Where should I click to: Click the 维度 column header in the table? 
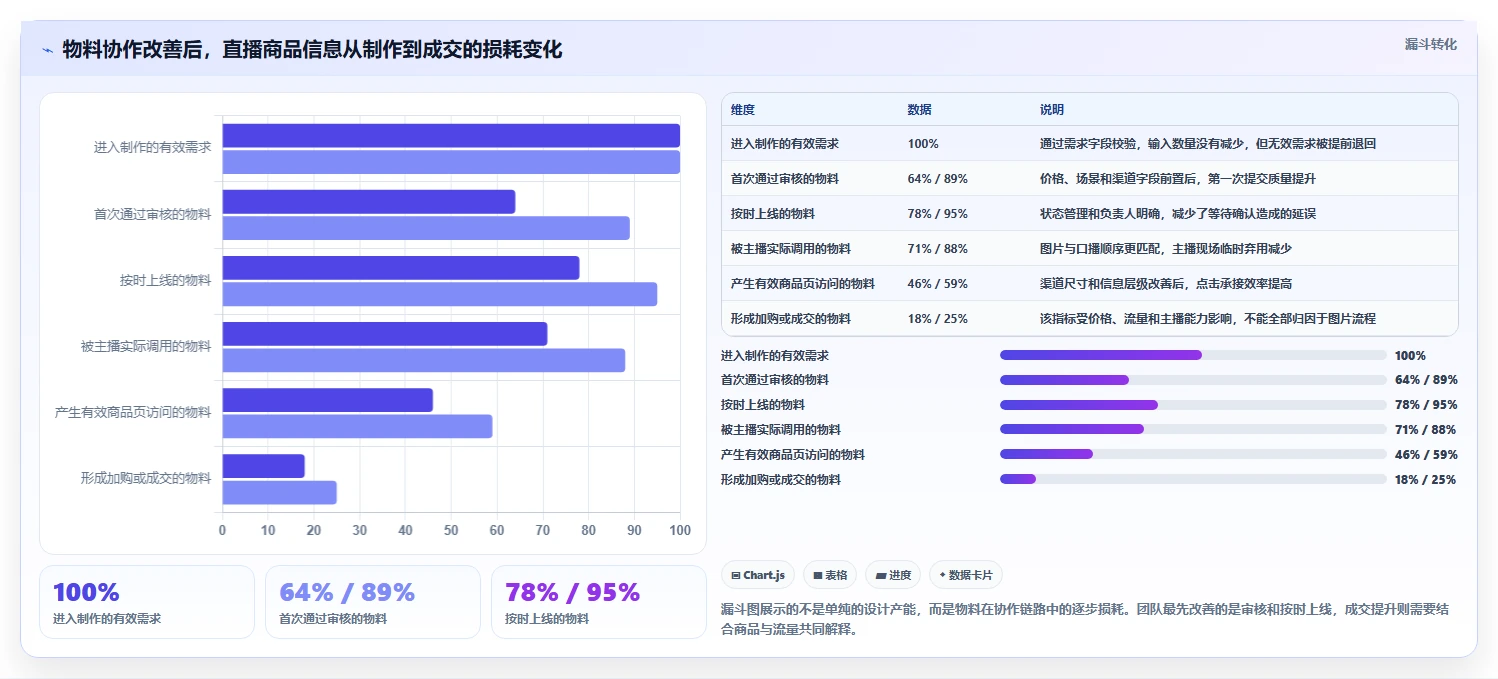(x=743, y=110)
